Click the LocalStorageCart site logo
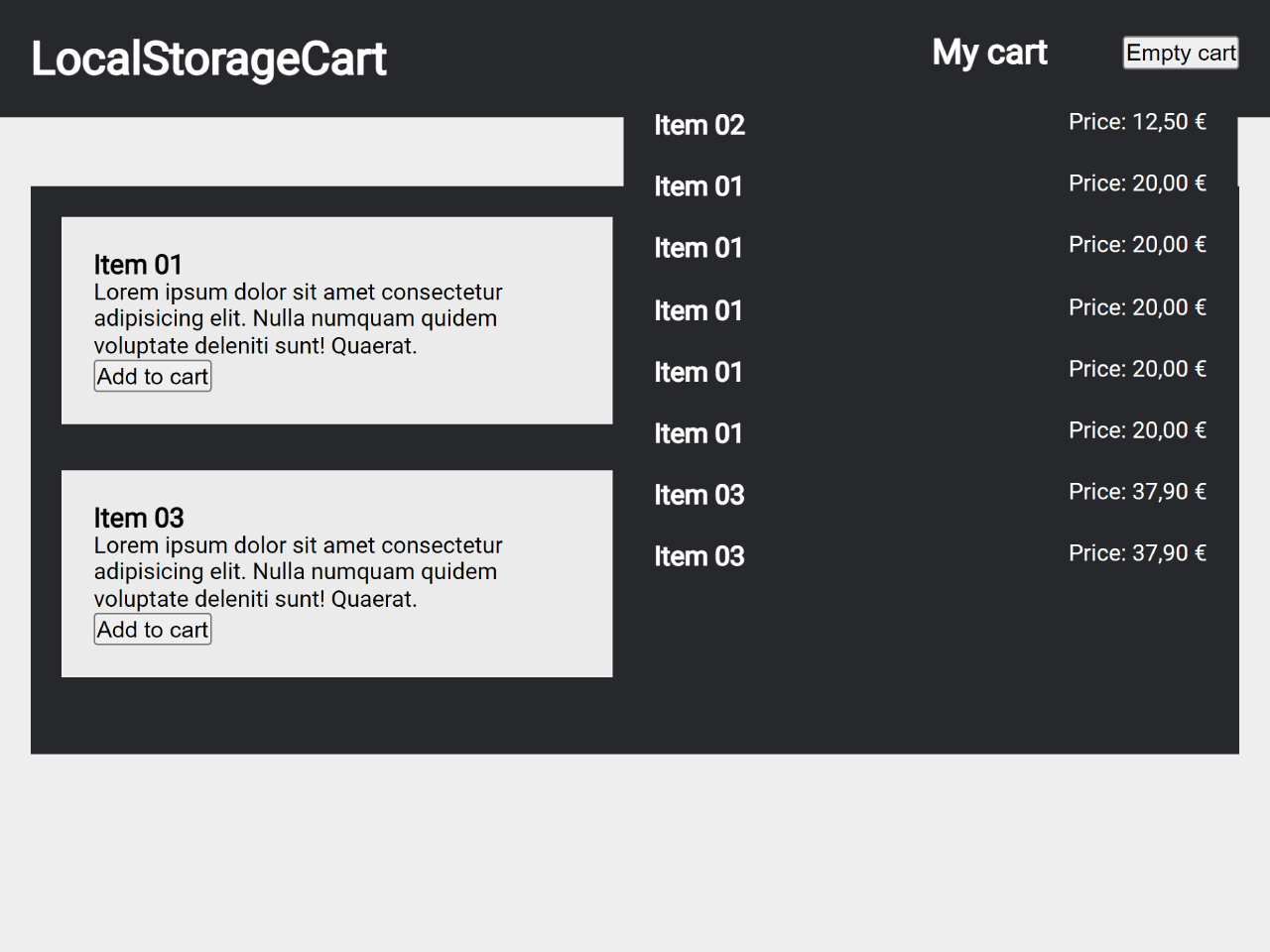The width and height of the screenshot is (1270, 952). coord(208,59)
